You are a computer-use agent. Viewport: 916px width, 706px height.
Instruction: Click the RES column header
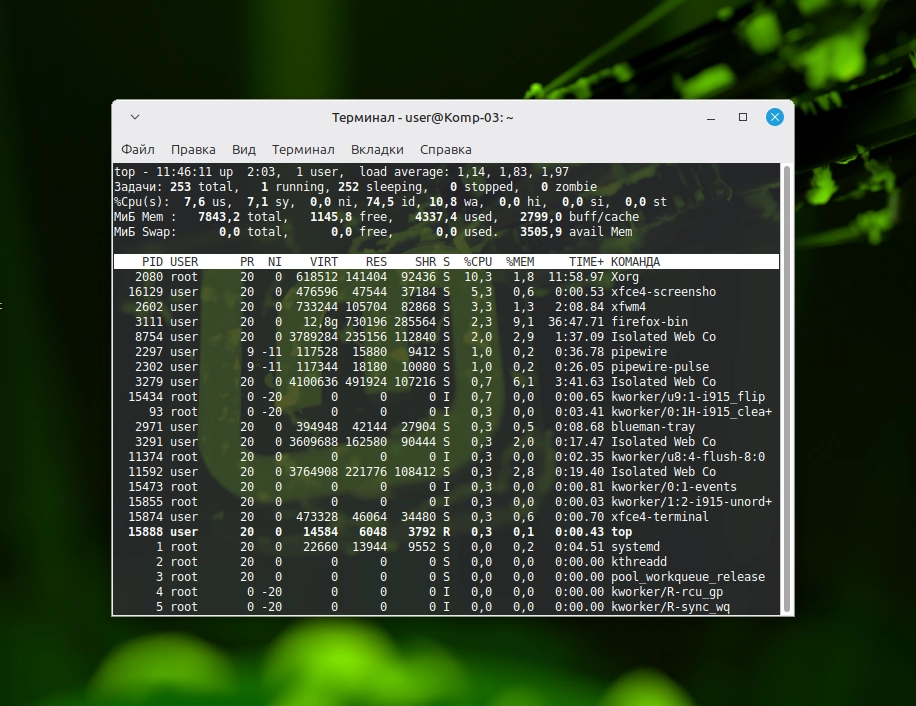[376, 262]
